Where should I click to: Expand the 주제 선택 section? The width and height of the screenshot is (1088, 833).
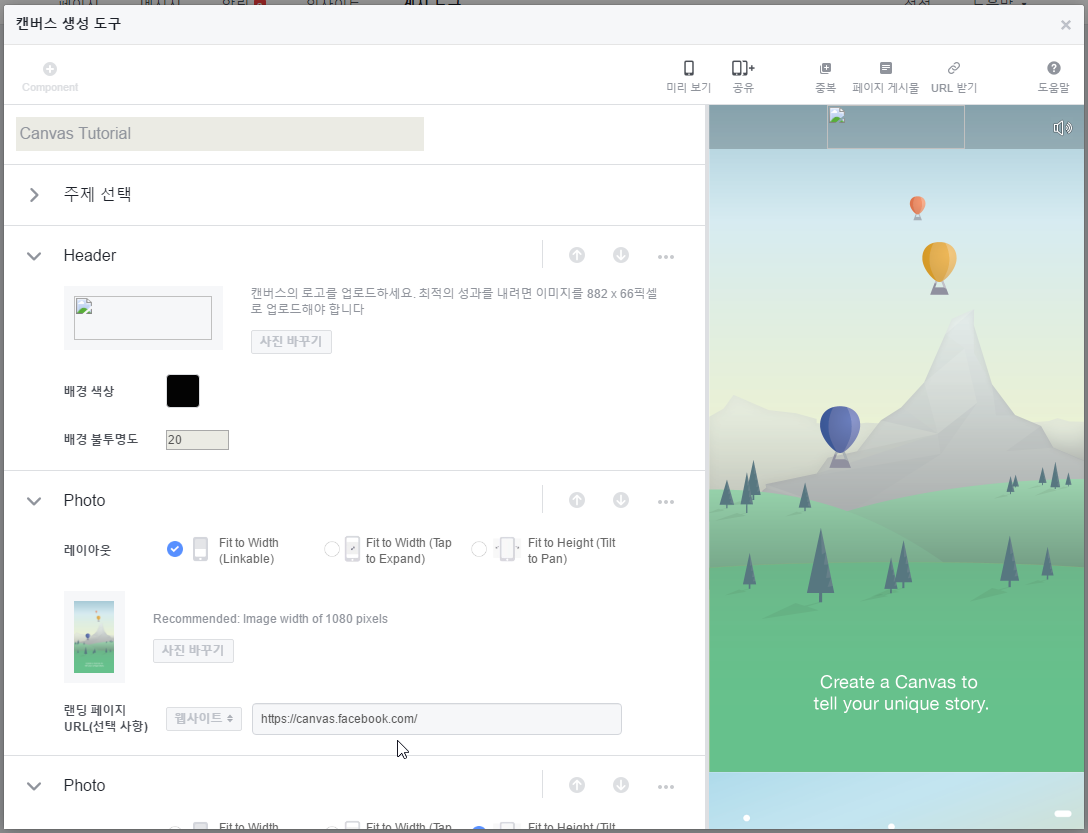pyautogui.click(x=33, y=195)
